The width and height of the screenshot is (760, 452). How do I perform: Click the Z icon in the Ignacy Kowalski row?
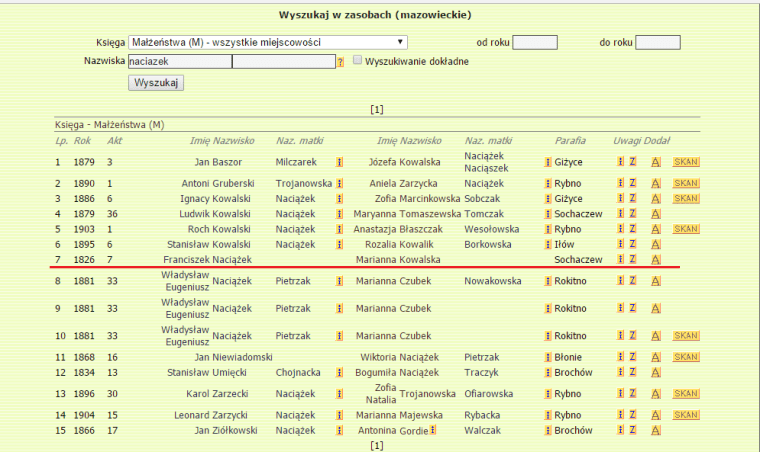pos(633,199)
